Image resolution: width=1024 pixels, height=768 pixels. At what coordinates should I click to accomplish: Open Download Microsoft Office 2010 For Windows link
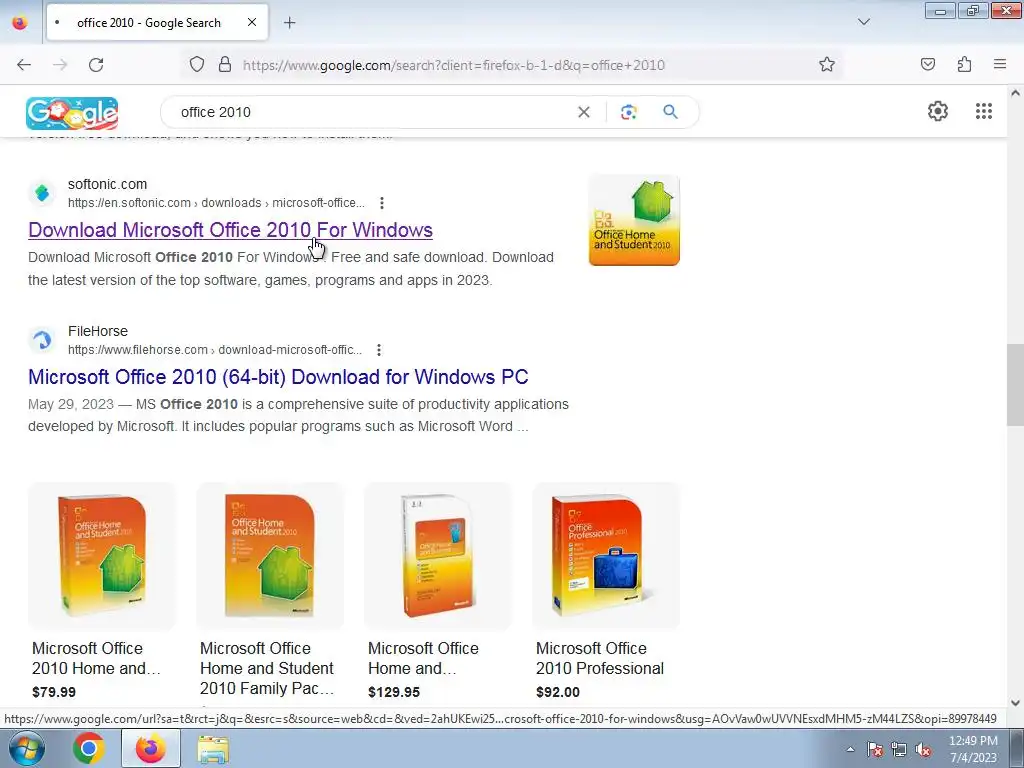click(x=231, y=230)
